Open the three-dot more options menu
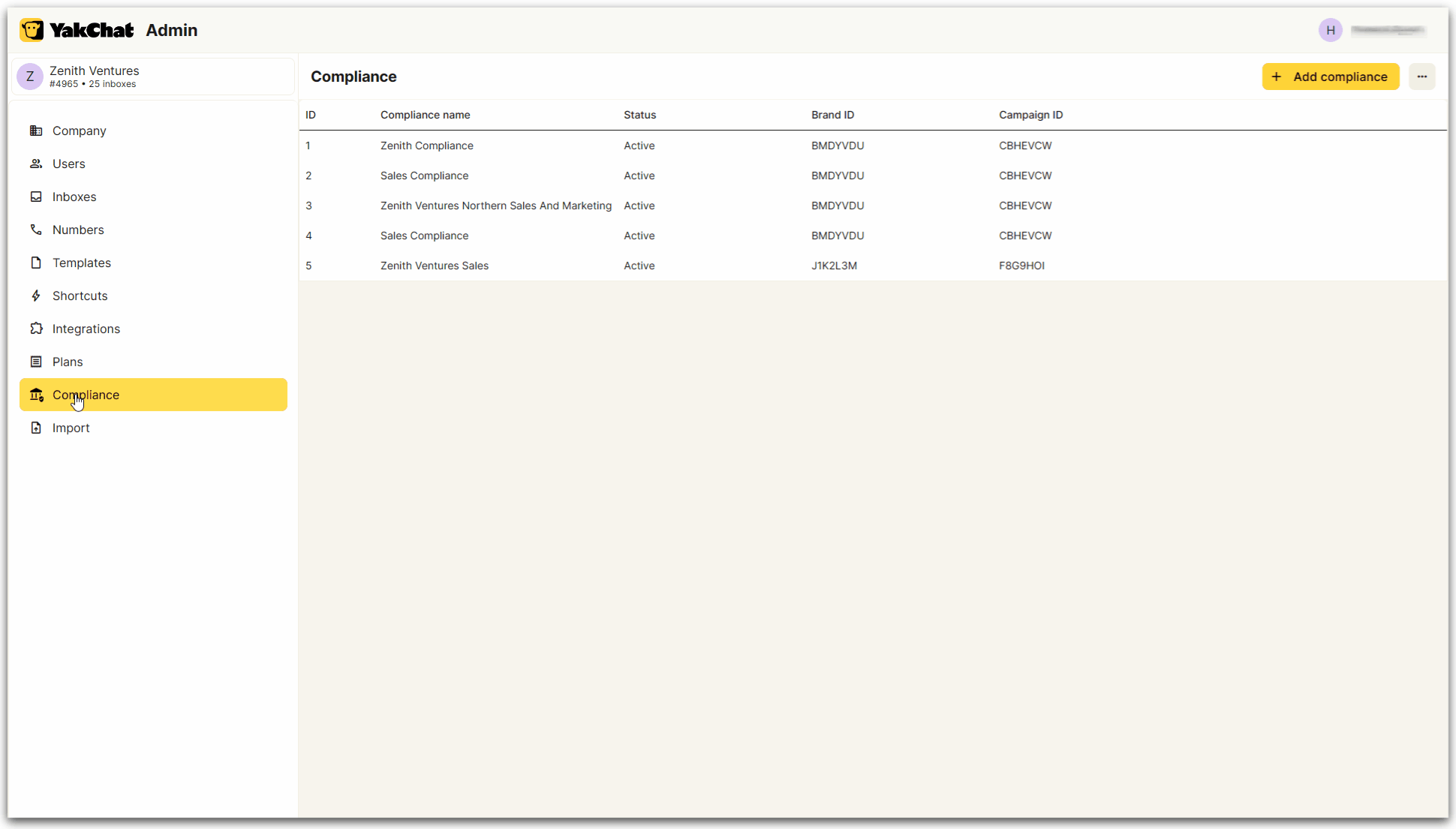This screenshot has width=1456, height=829. [x=1421, y=77]
